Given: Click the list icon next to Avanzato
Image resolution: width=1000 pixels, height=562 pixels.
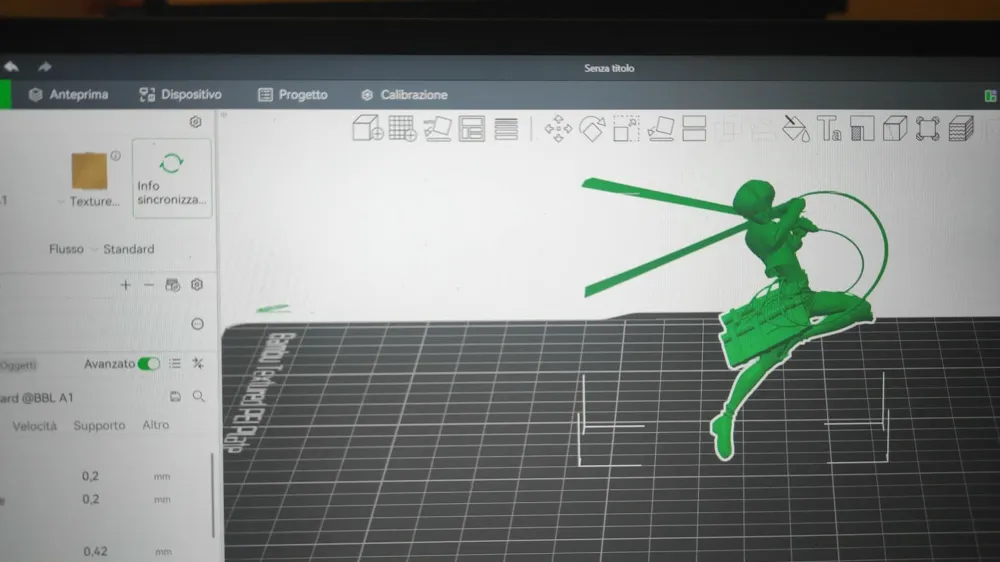Looking at the screenshot, I should click(x=175, y=364).
